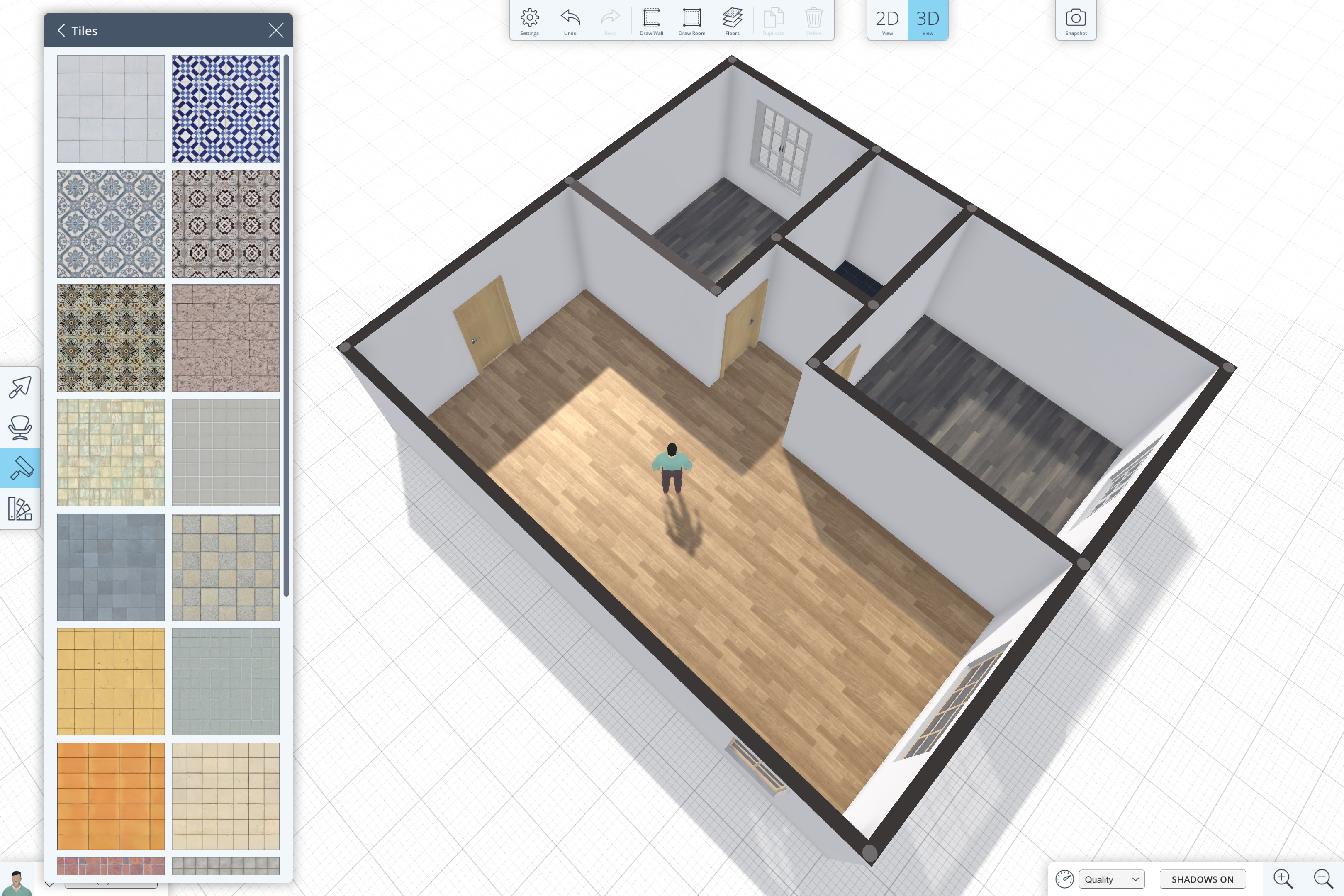The width and height of the screenshot is (1344, 896).
Task: Choose the light blue floral medallion tile
Action: (111, 224)
